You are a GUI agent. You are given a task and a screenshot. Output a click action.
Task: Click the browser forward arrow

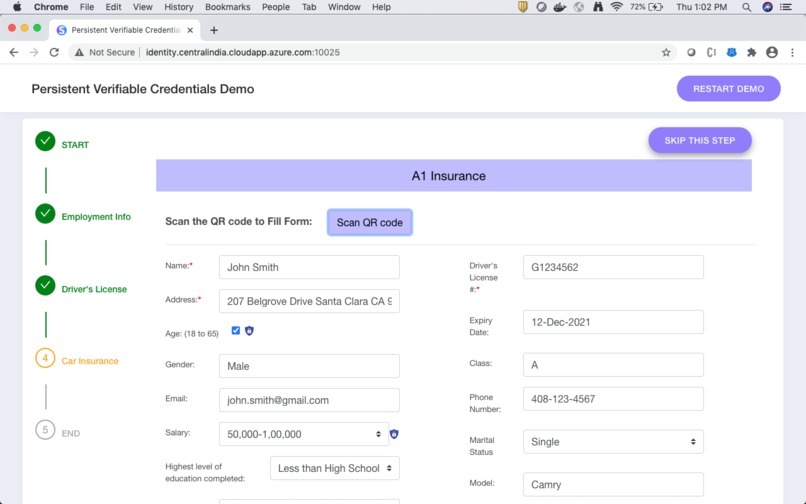[34, 52]
